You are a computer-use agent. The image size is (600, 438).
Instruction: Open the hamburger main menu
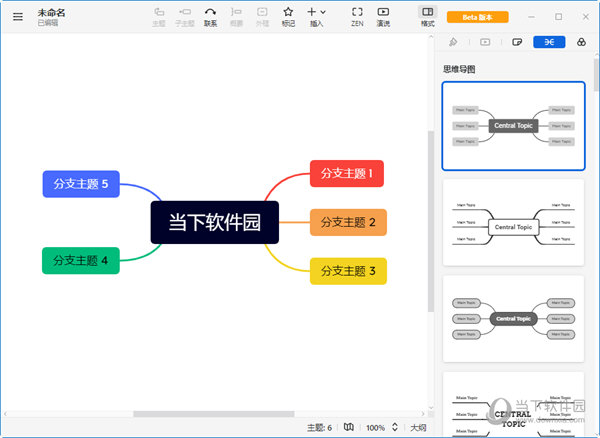[17, 17]
